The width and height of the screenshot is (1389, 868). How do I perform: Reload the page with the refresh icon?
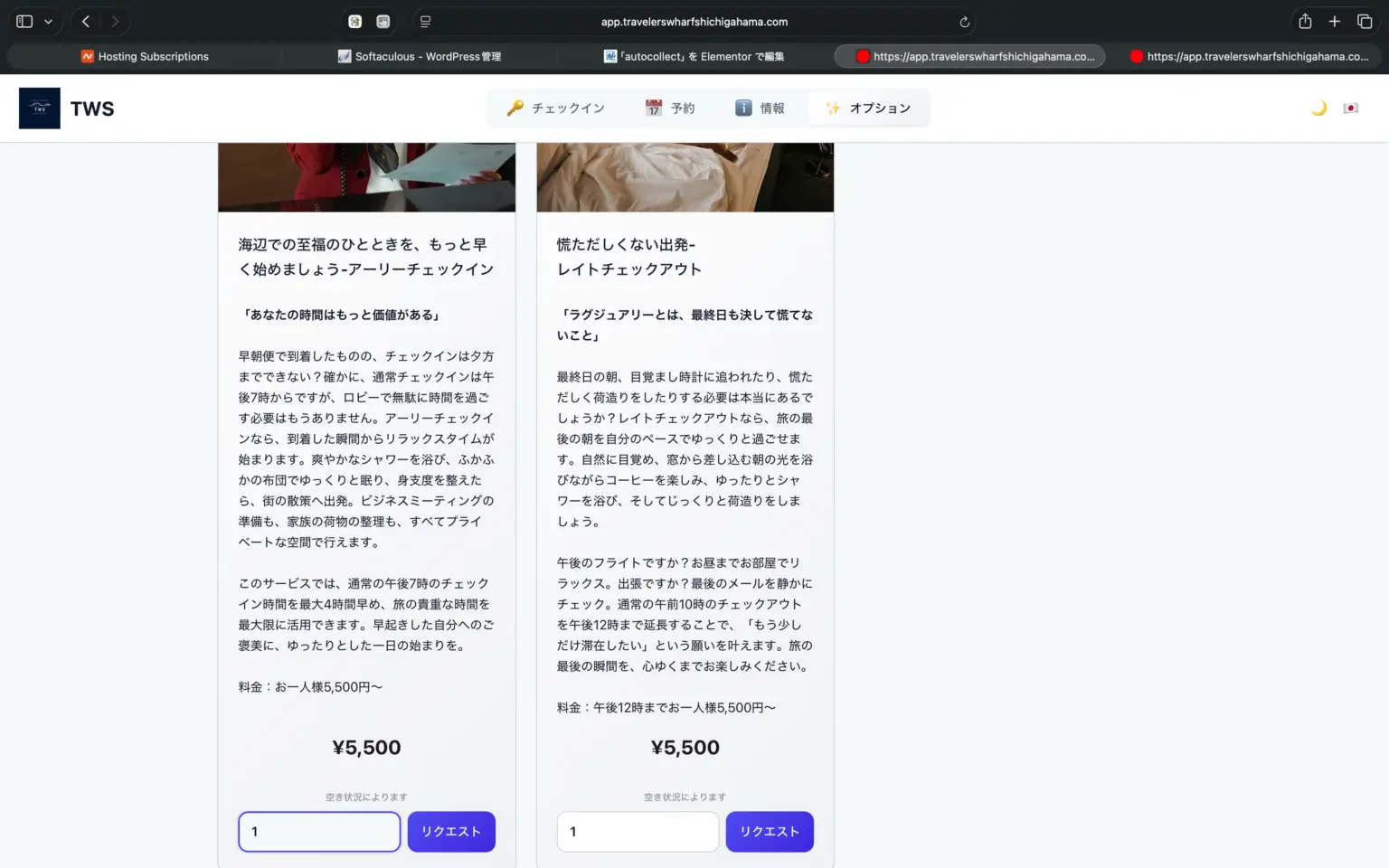pyautogui.click(x=964, y=22)
